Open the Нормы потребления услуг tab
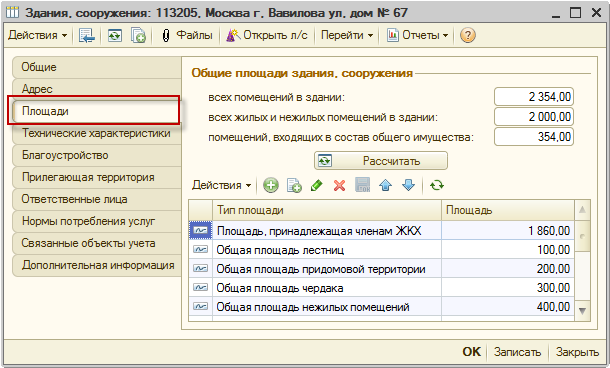The height and width of the screenshot is (368, 610). (x=96, y=221)
